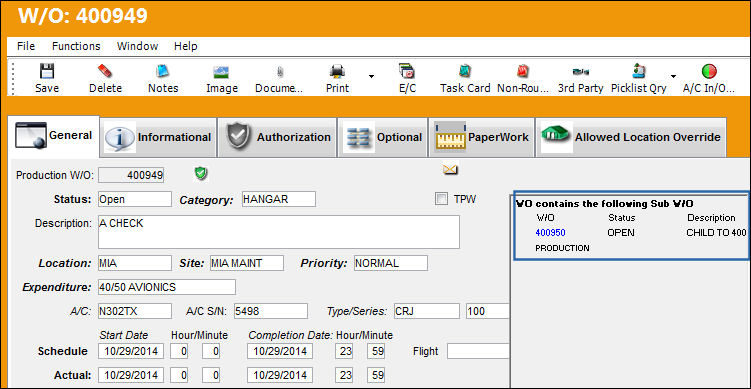Click the Schedule Completion Date field
751x389 pixels.
click(x=280, y=351)
